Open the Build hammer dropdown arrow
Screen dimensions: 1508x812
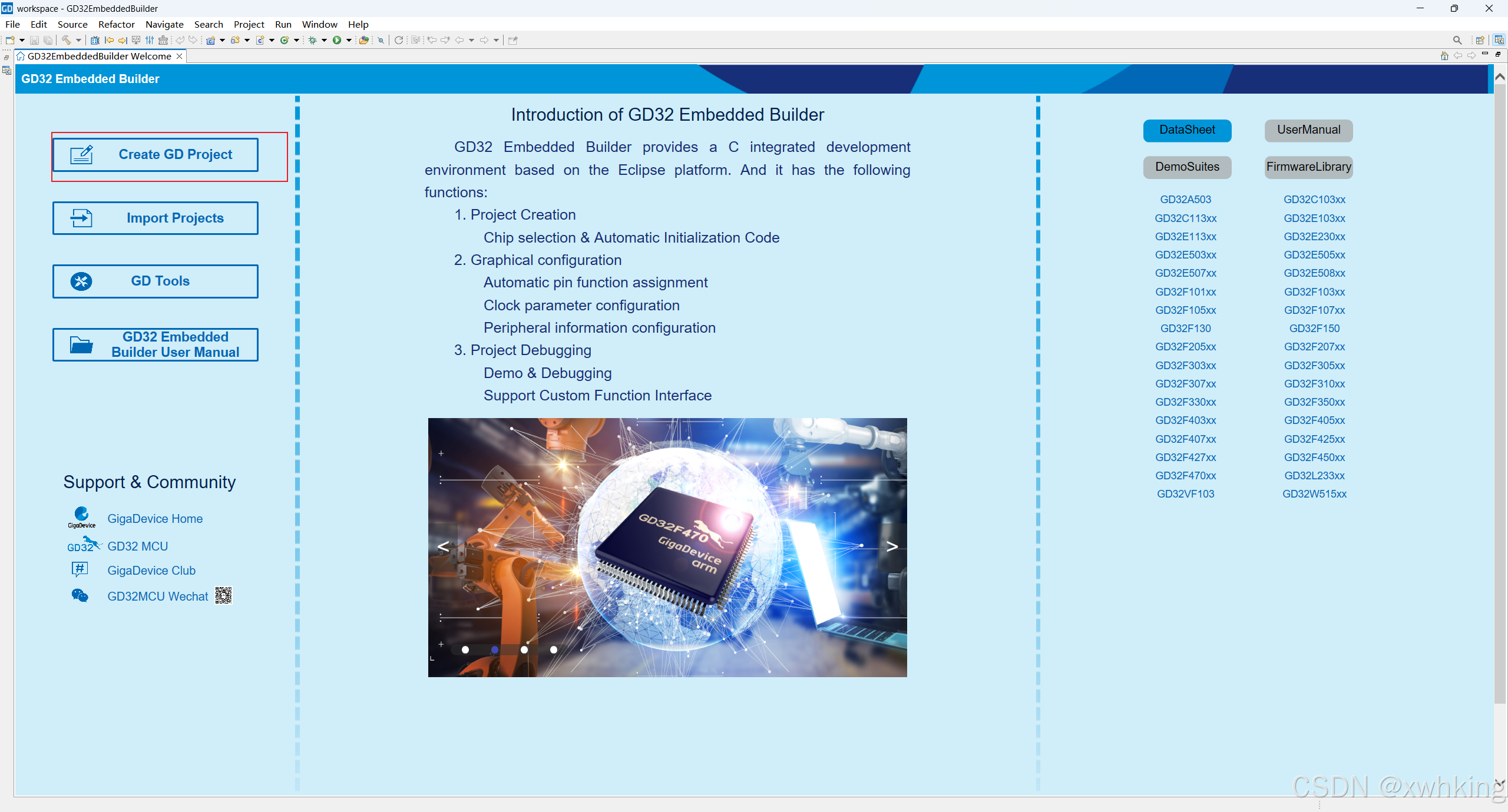(78, 40)
